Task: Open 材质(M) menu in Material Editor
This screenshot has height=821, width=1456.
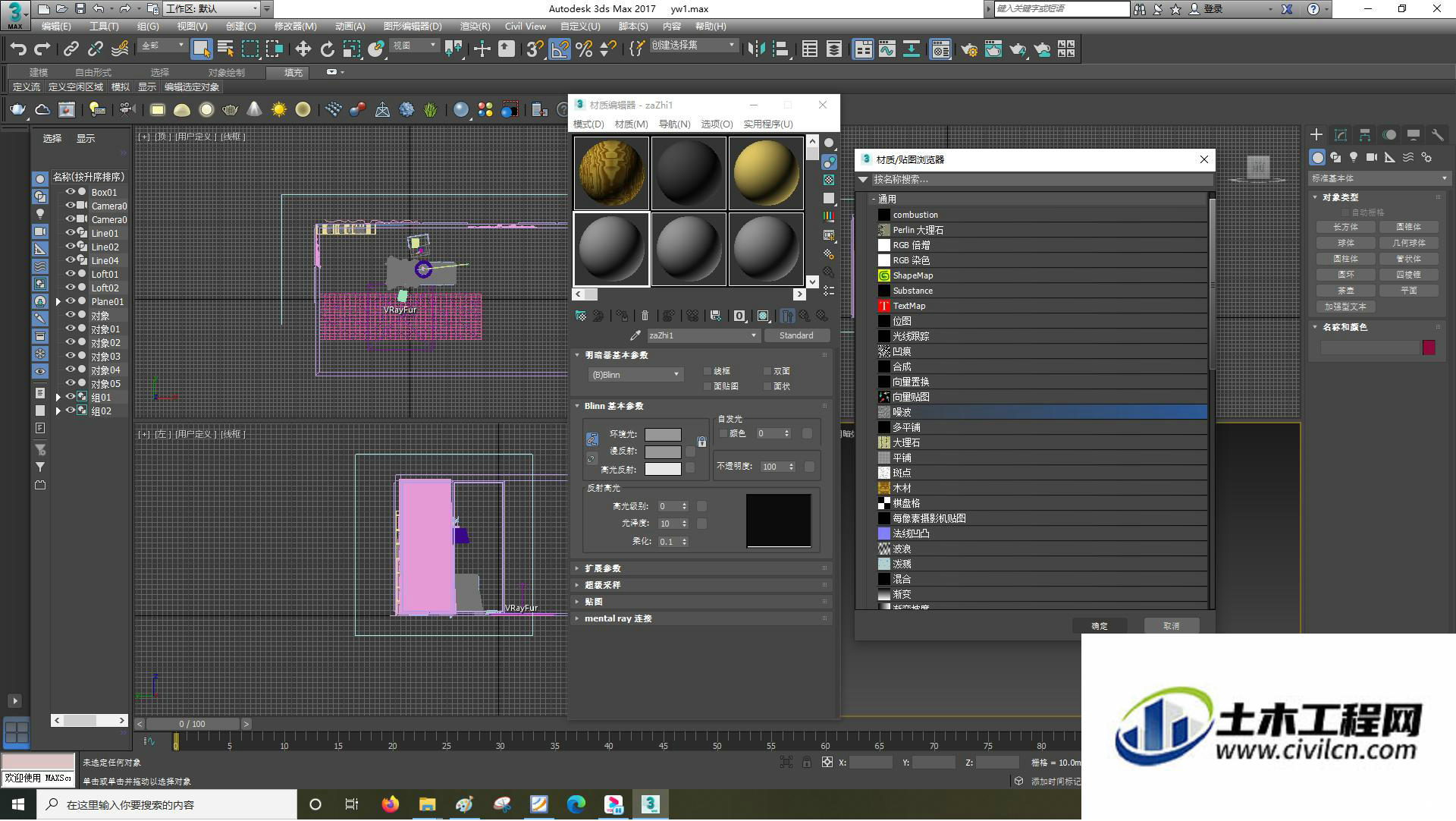Action: point(631,124)
